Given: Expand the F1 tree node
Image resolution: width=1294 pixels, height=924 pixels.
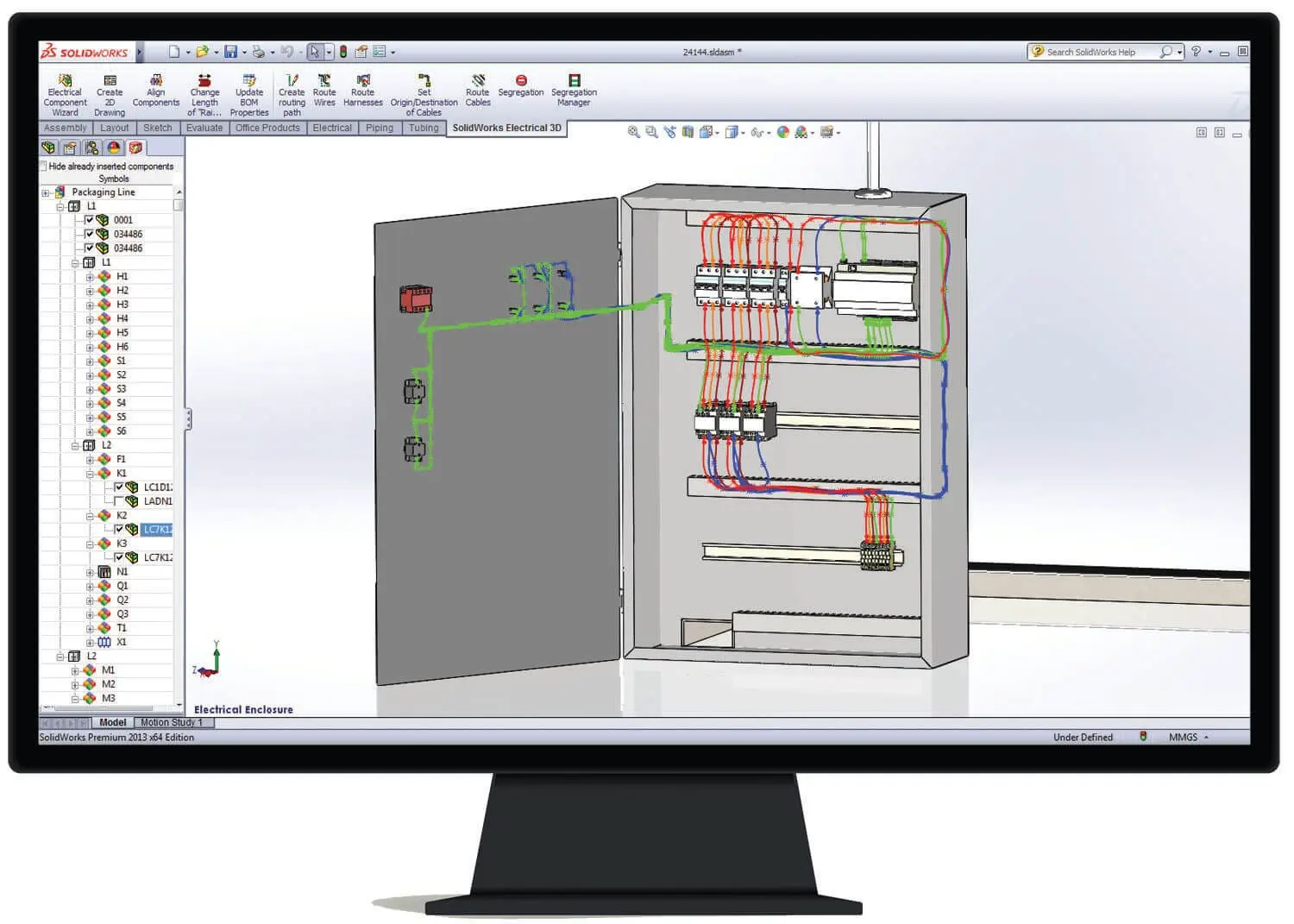Looking at the screenshot, I should (90, 460).
